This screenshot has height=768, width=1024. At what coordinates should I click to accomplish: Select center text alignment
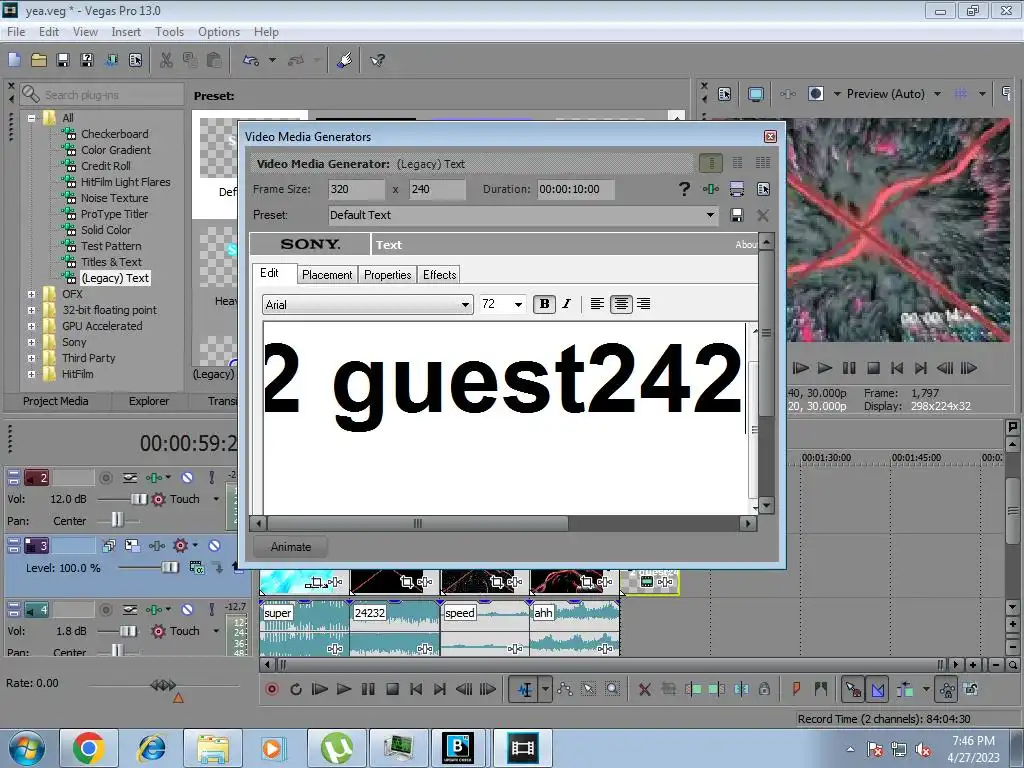point(621,304)
